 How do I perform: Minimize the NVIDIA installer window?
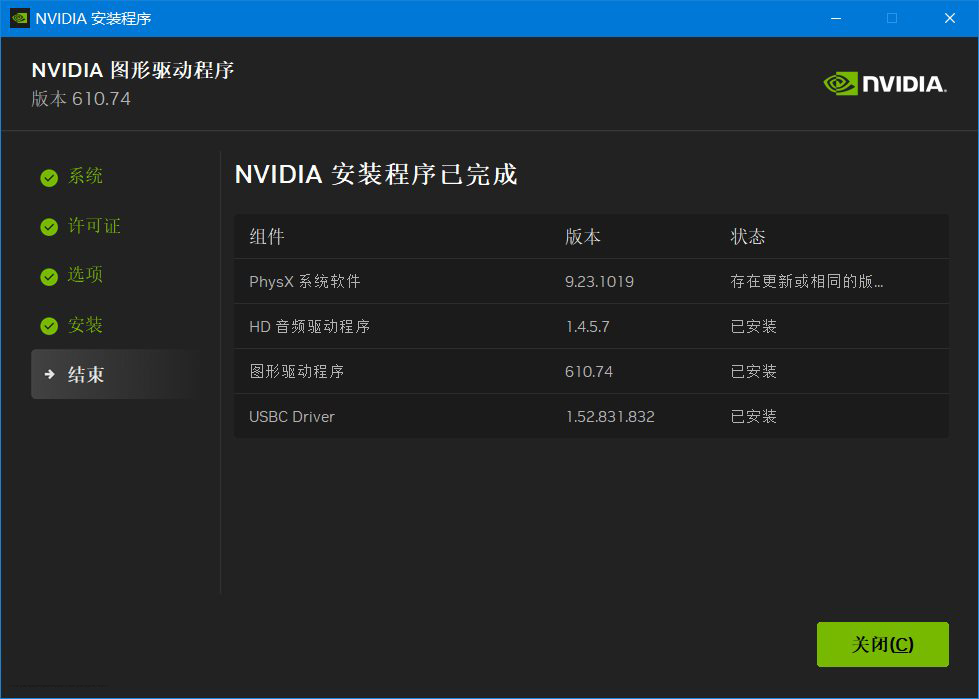coord(836,18)
